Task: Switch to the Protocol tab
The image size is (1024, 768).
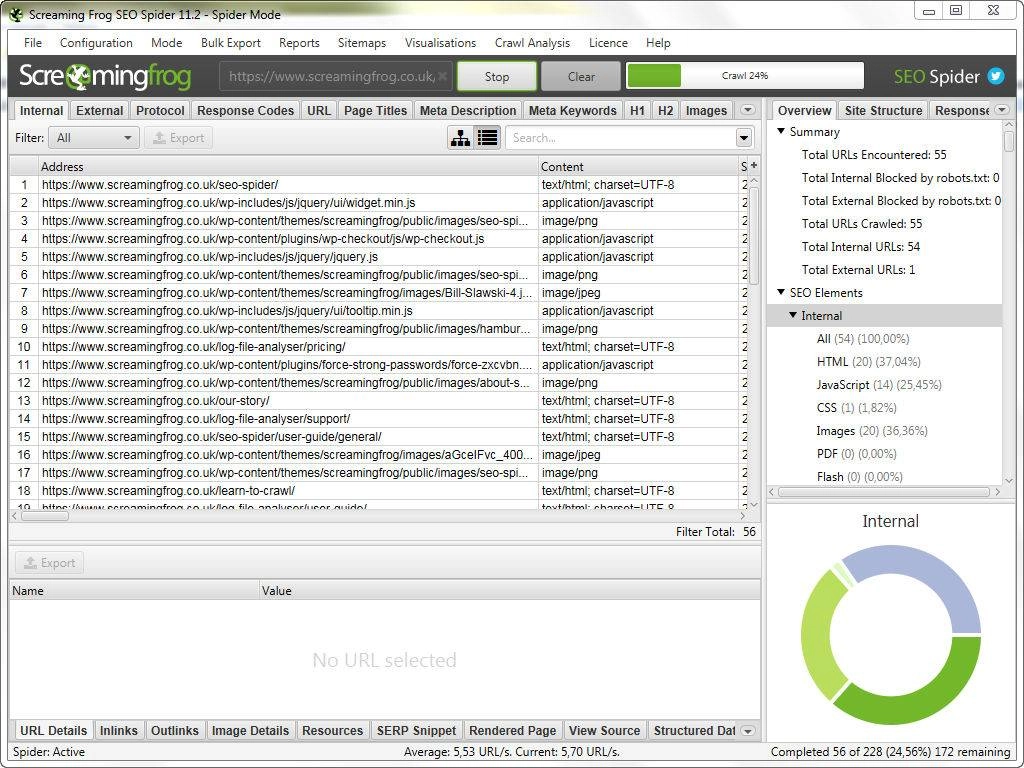Action: 160,110
